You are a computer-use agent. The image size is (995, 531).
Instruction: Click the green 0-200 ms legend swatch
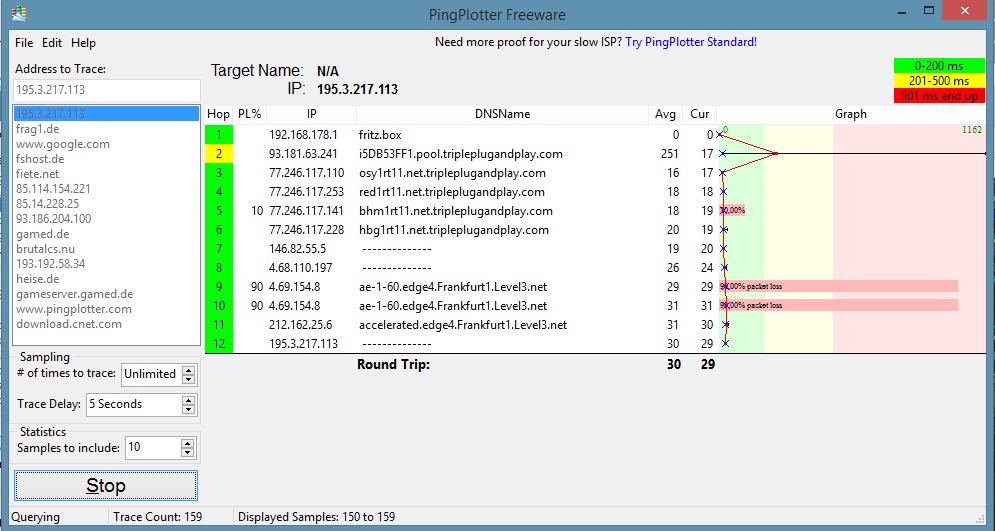939,66
